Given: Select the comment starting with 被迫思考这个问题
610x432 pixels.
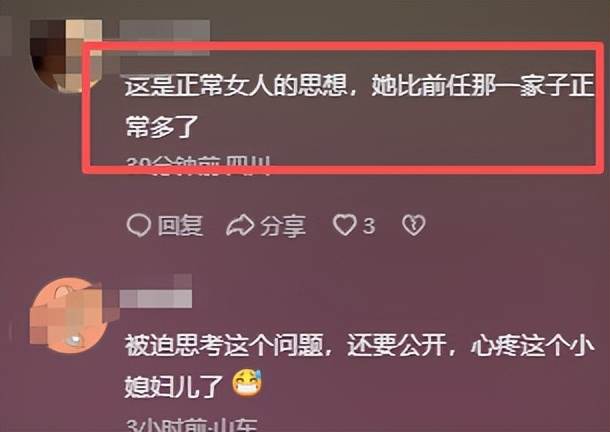Looking at the screenshot, I should [359, 365].
